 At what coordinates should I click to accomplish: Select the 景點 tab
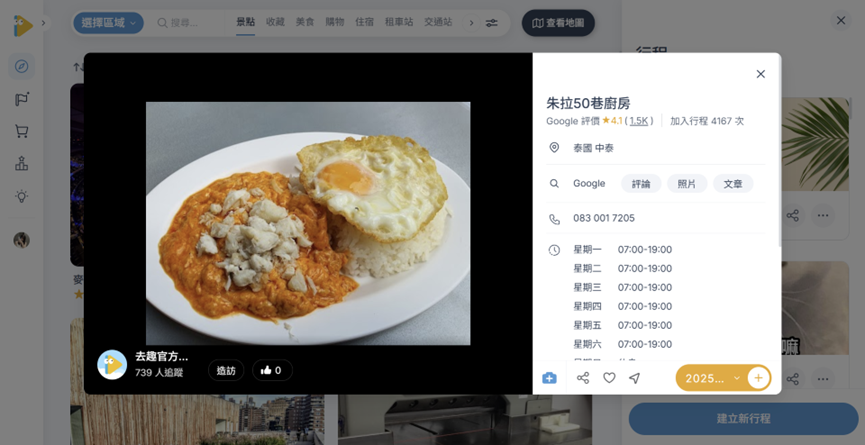pos(245,22)
